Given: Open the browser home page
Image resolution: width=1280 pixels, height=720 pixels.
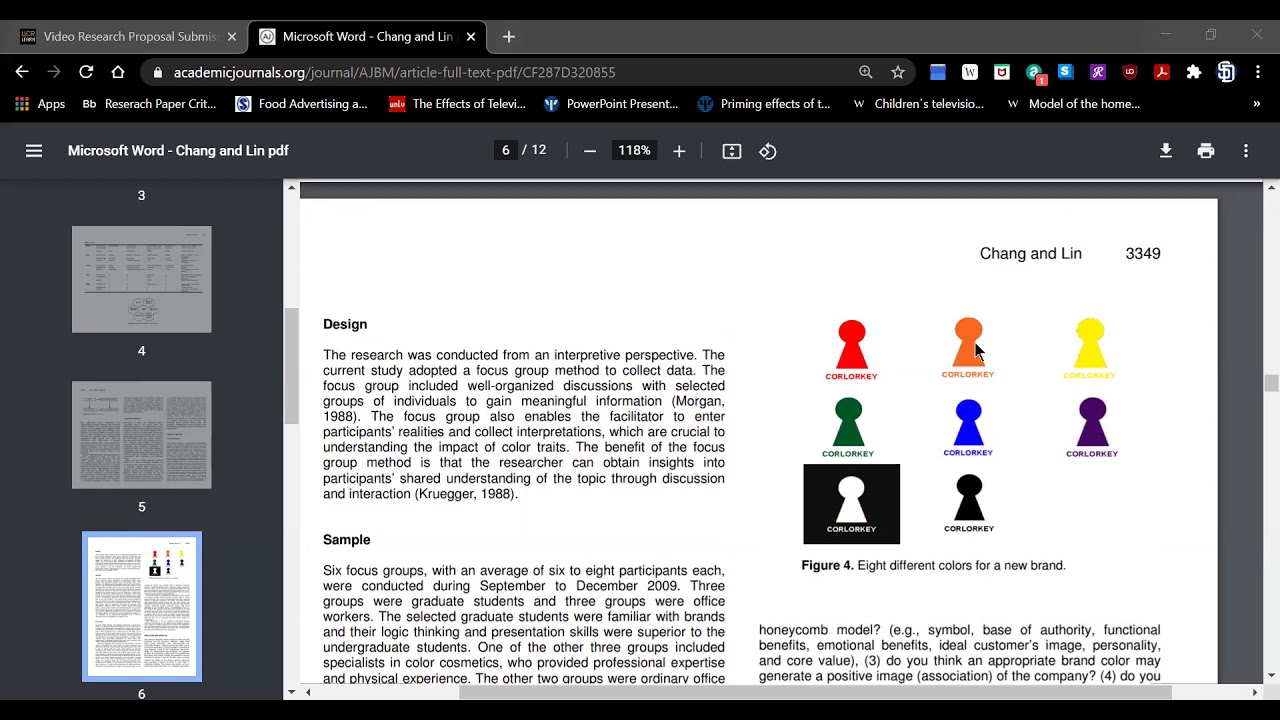Looking at the screenshot, I should (x=118, y=72).
